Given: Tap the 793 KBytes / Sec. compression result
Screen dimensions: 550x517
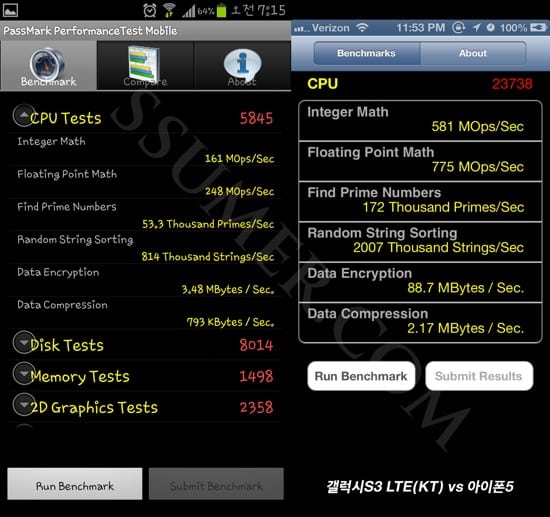Looking at the screenshot, I should click(230, 322).
